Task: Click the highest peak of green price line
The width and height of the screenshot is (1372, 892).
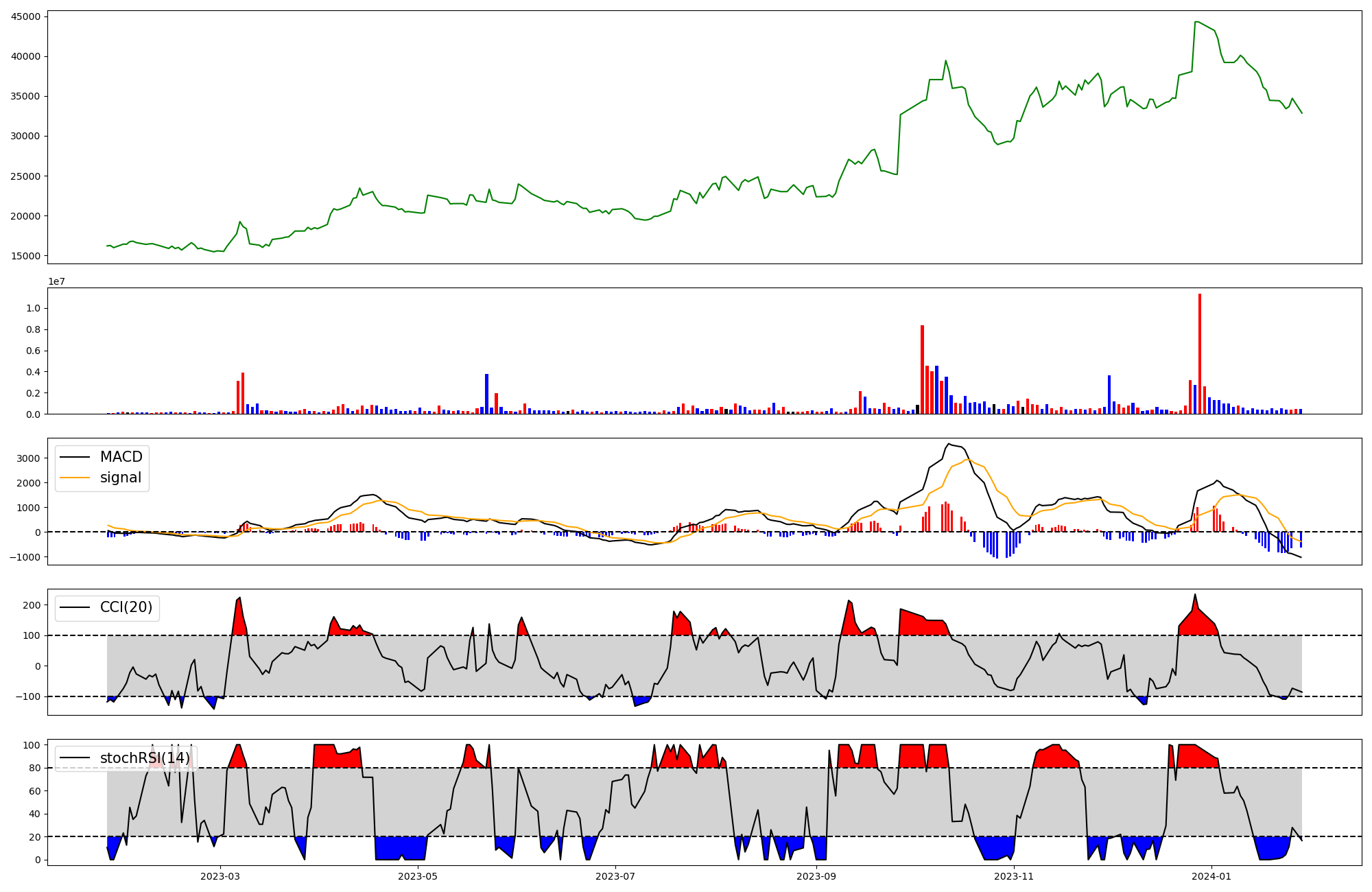Action: [1196, 22]
